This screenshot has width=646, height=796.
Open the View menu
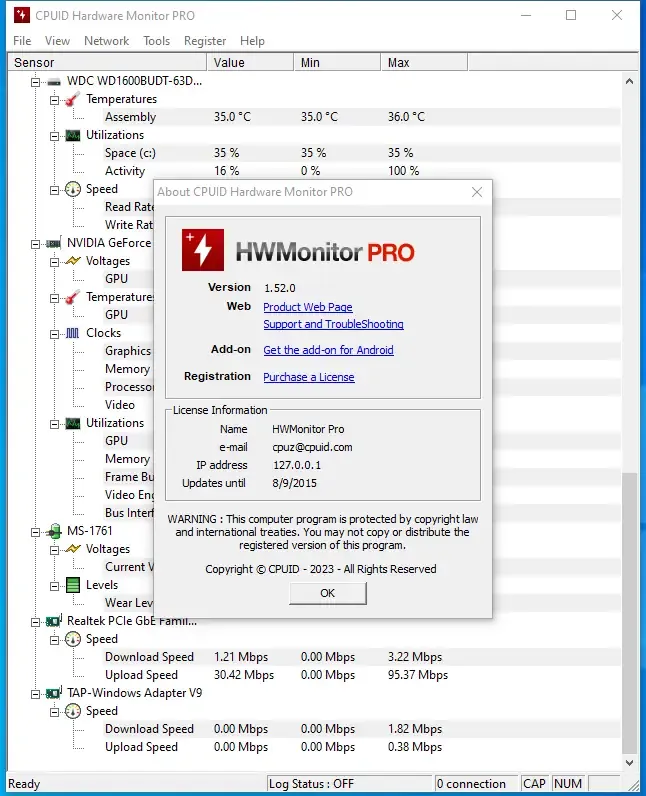pos(57,41)
